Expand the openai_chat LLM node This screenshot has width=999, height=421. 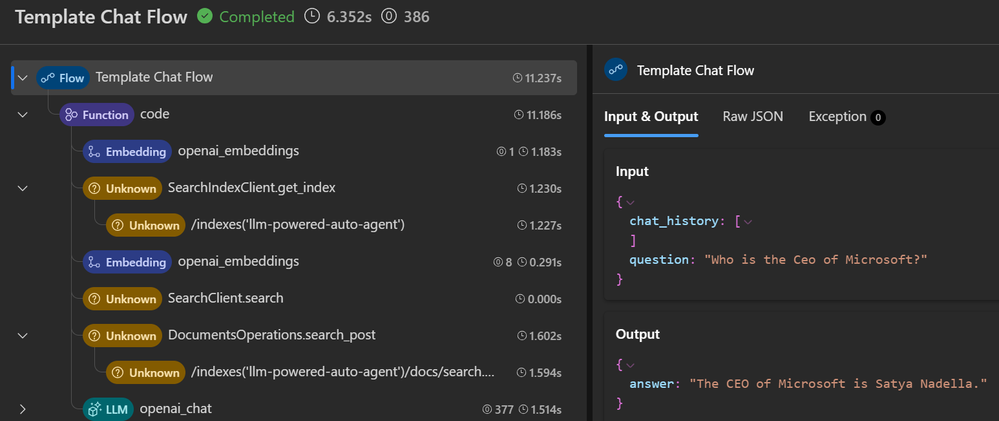(23, 409)
